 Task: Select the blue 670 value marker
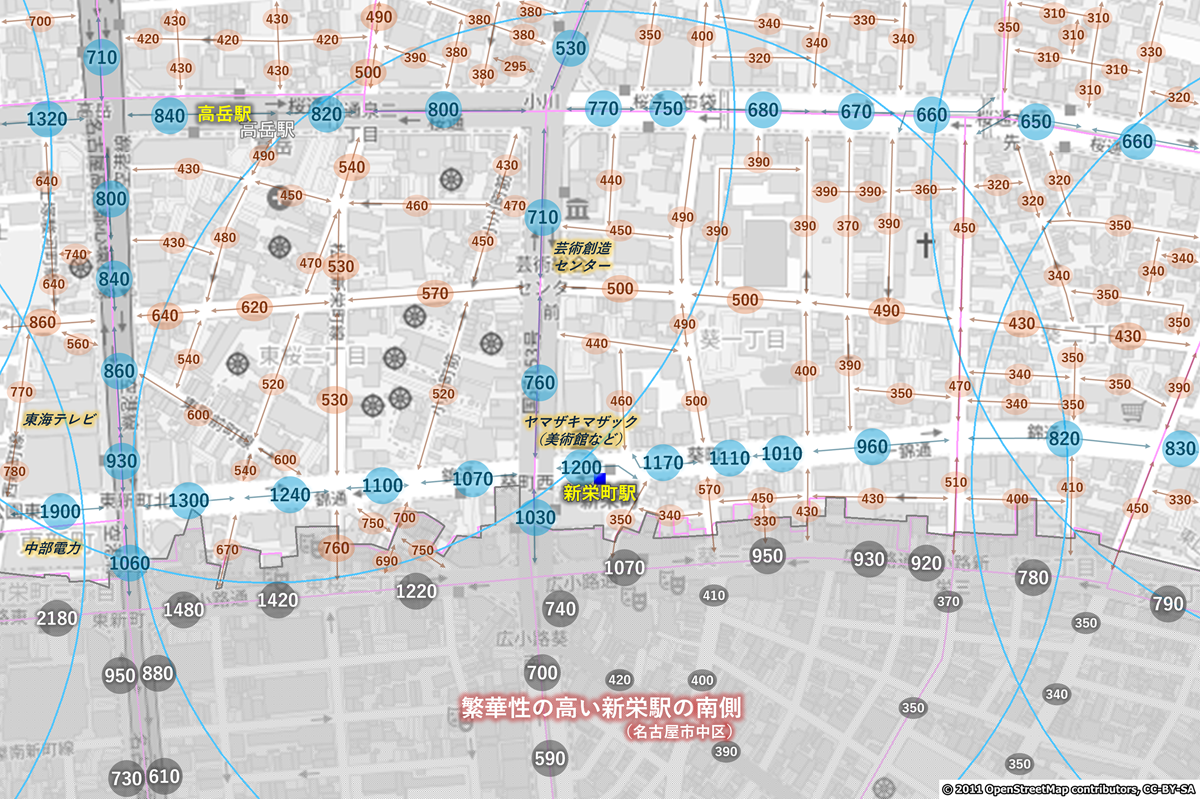tap(856, 112)
